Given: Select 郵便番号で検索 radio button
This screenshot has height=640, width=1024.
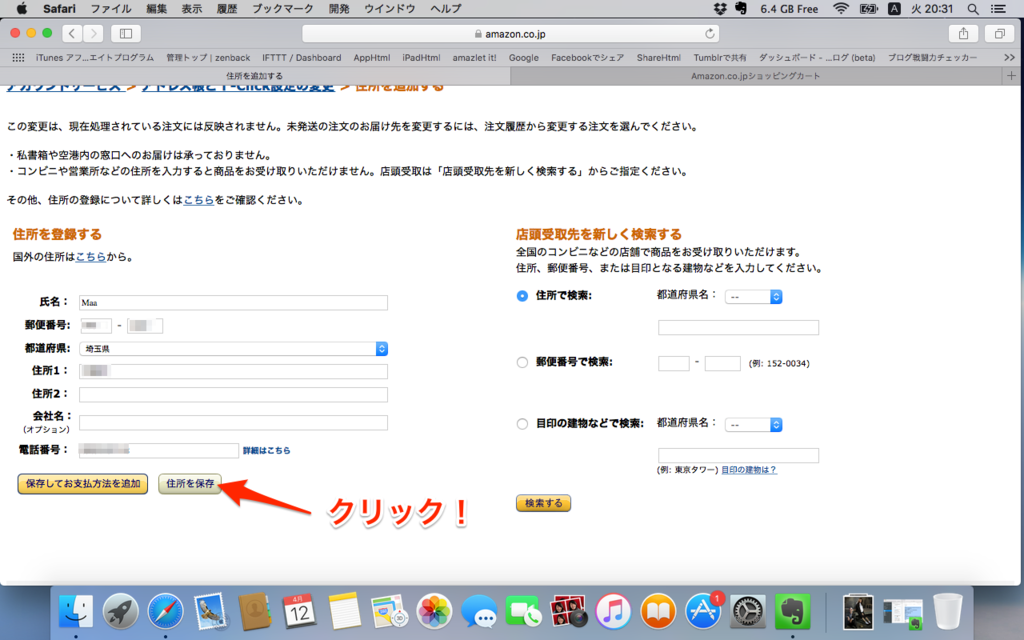Looking at the screenshot, I should tap(522, 362).
